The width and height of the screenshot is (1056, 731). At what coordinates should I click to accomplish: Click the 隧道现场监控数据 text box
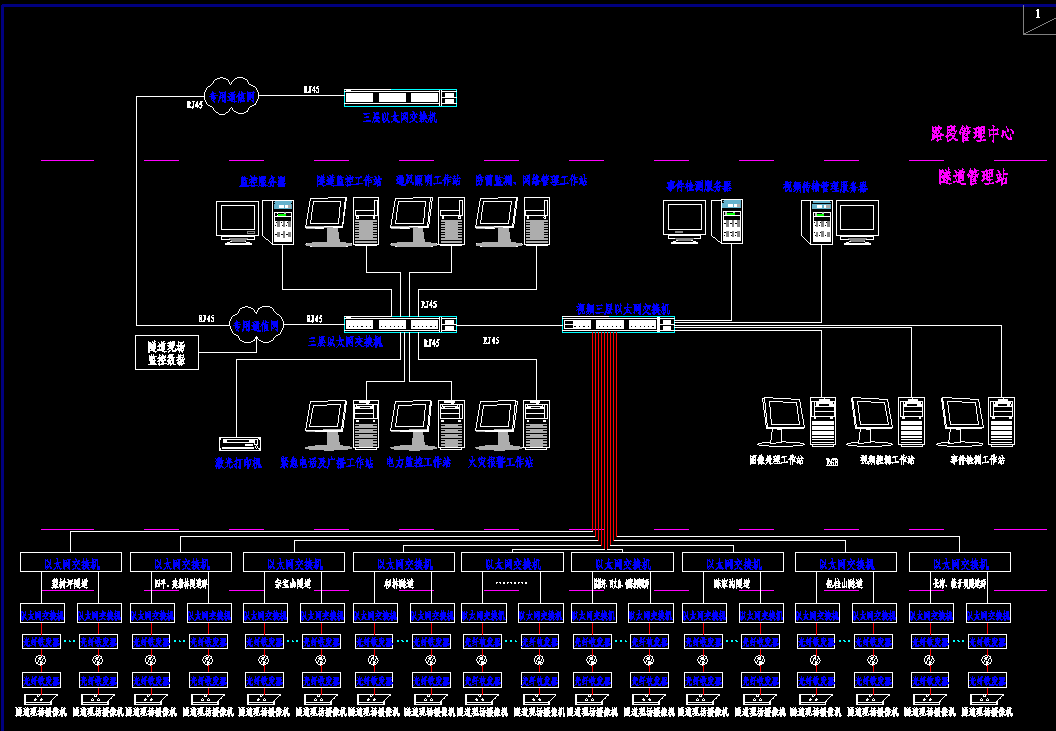tap(167, 352)
